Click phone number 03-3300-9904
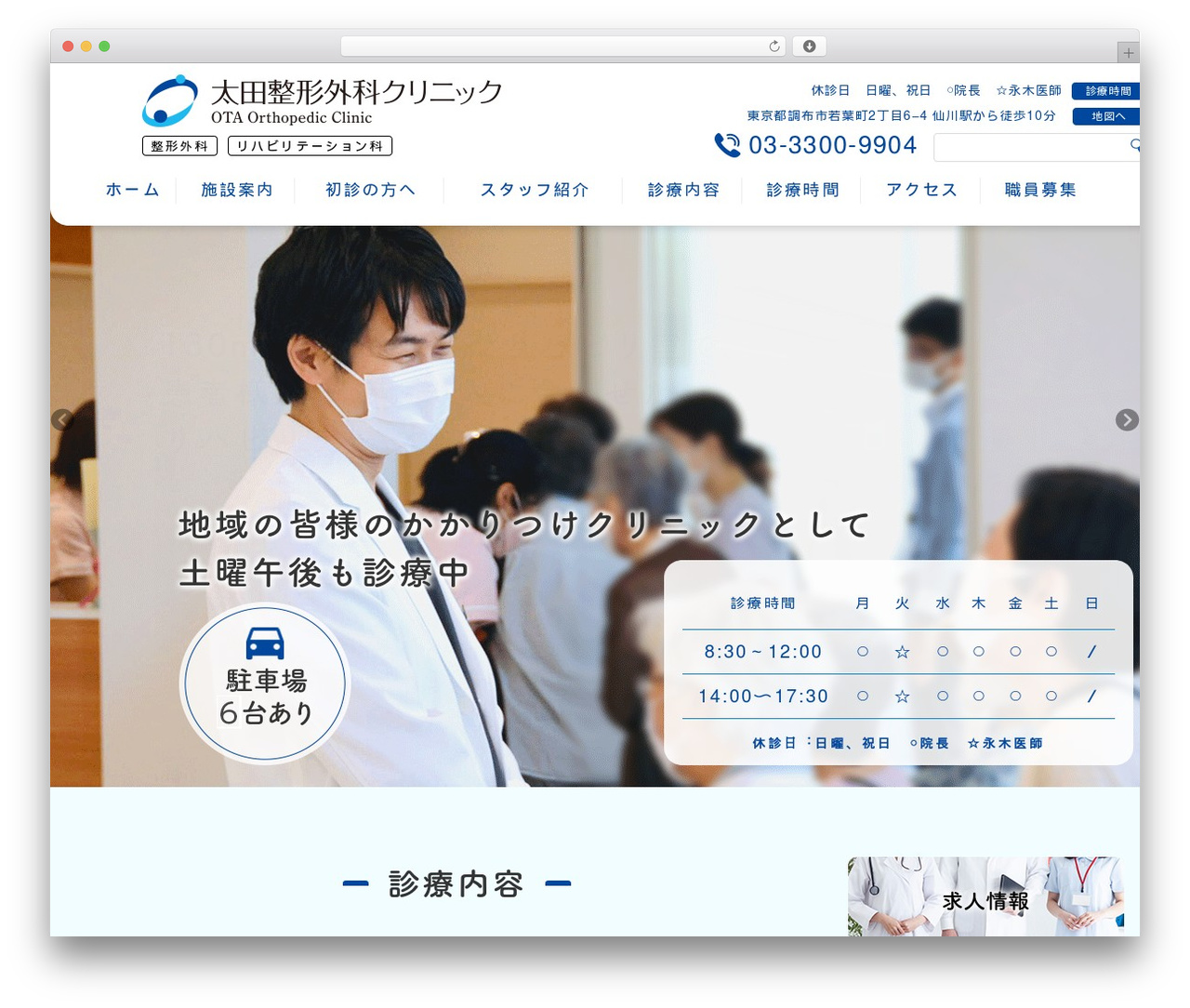 (832, 145)
